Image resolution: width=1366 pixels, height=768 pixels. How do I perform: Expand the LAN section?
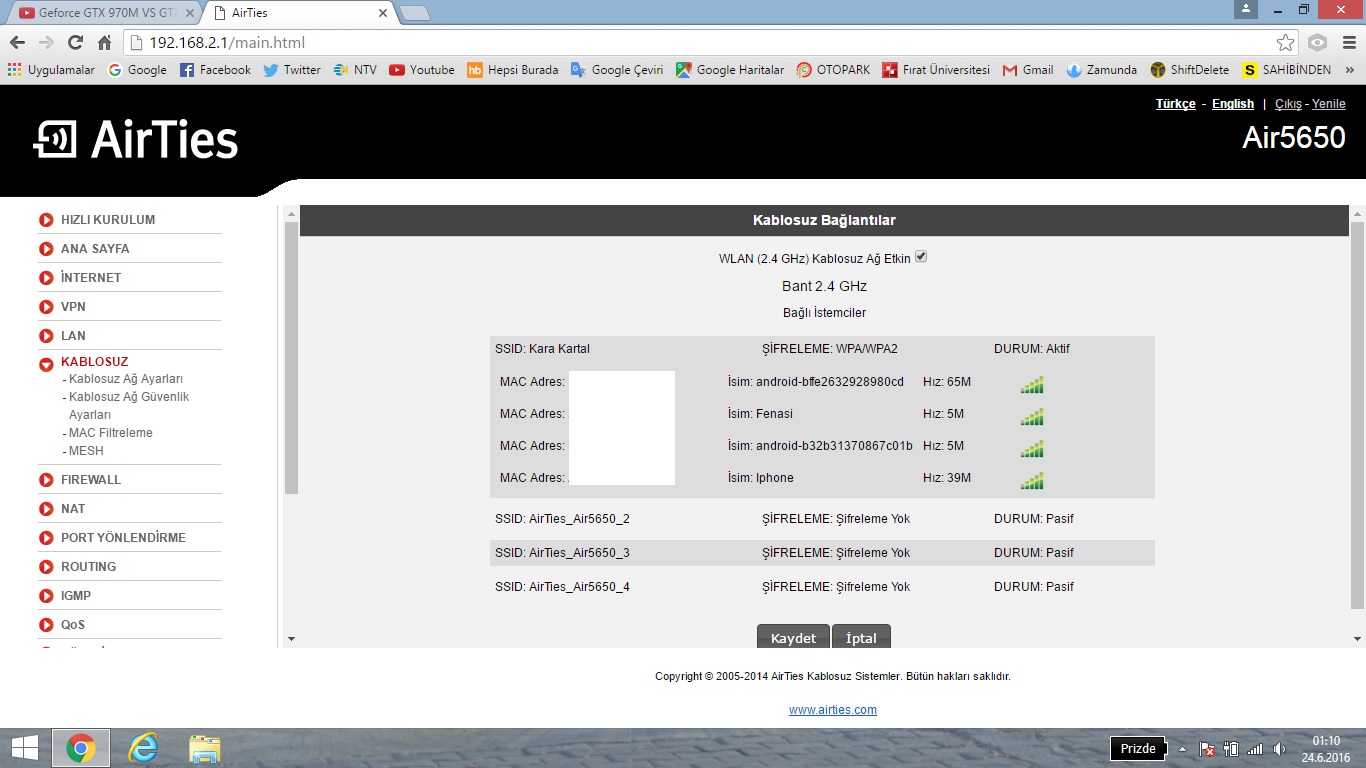(46, 336)
